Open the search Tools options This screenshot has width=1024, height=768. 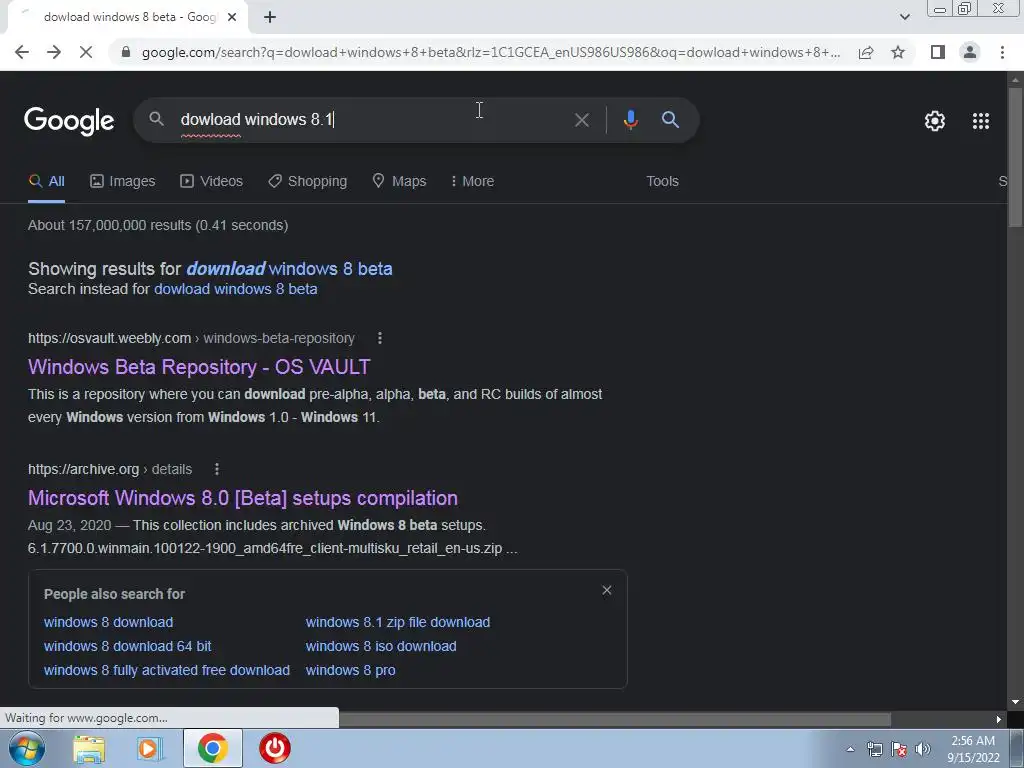click(x=662, y=182)
